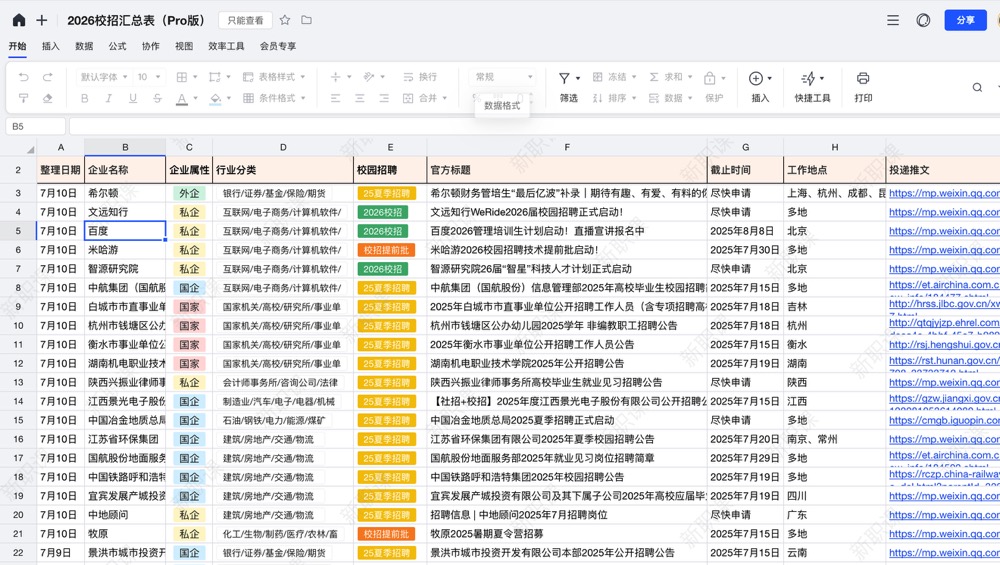The image size is (1000, 565).
Task: Open the conditional format dropdown
Action: (274, 98)
